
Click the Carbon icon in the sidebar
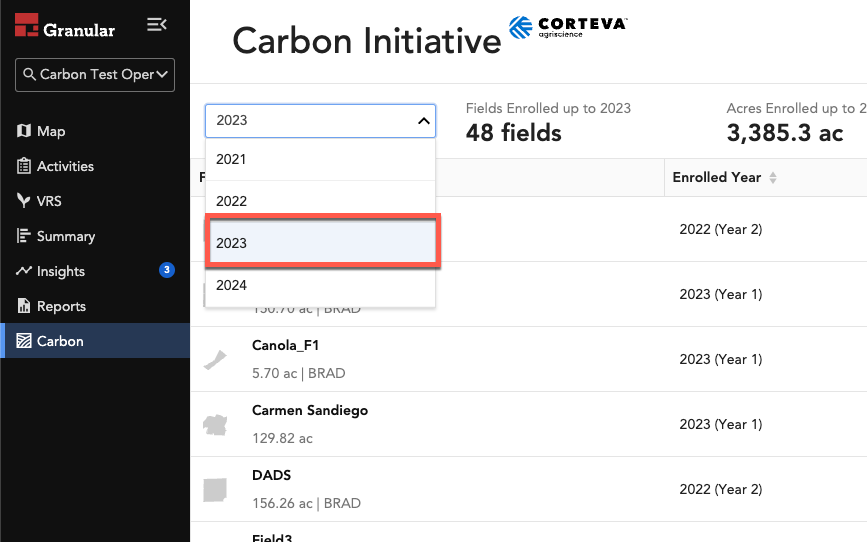point(24,341)
